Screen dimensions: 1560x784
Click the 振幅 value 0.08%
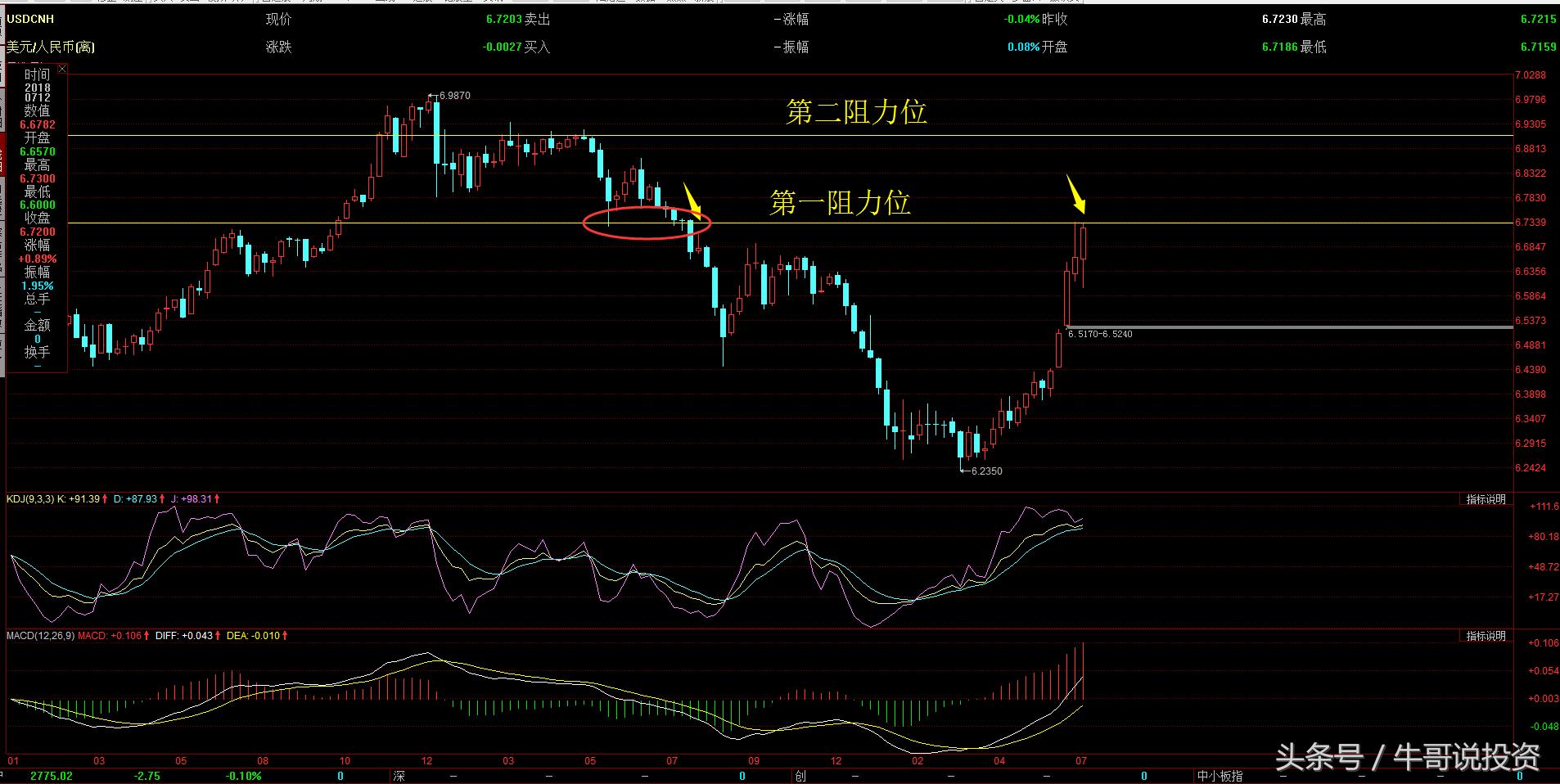(x=1024, y=47)
